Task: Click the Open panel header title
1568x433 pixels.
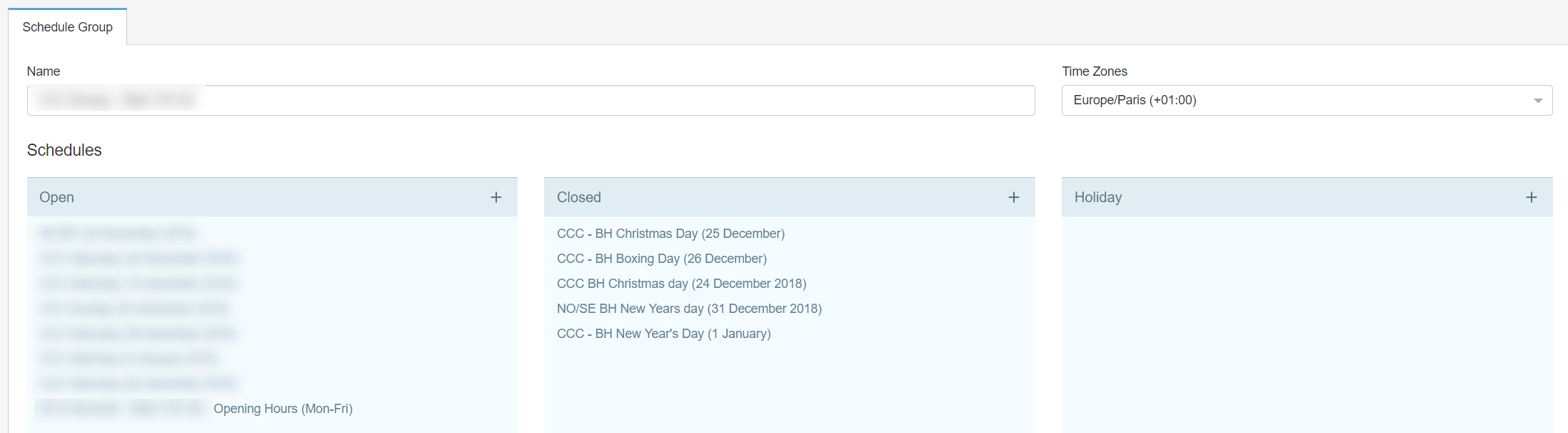Action: (x=56, y=197)
